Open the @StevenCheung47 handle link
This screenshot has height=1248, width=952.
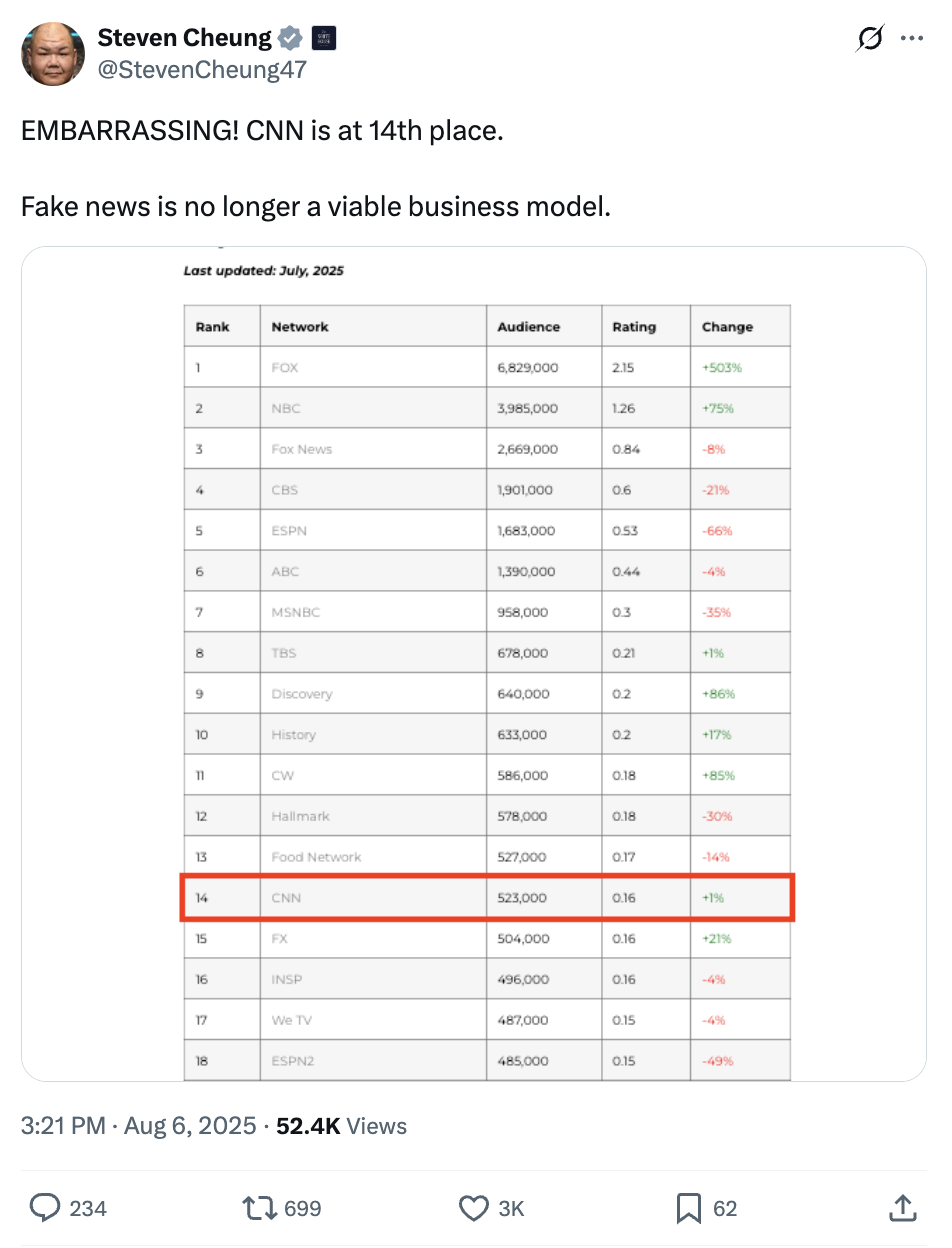click(202, 70)
